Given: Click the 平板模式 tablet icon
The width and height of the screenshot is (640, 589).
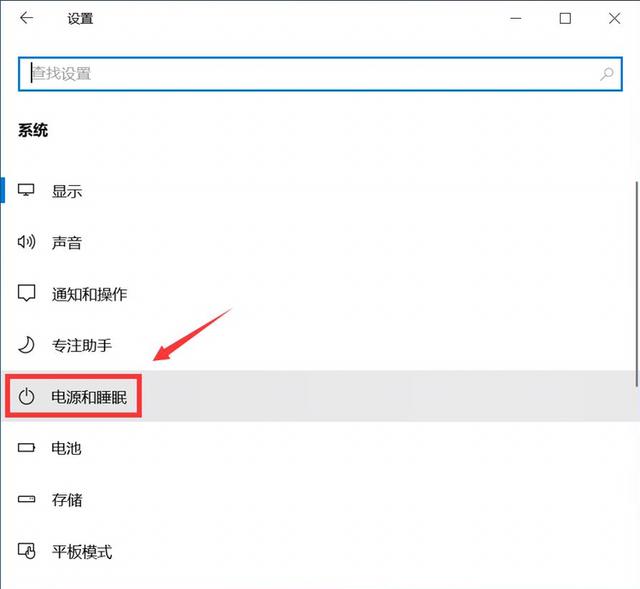Looking at the screenshot, I should [x=26, y=551].
